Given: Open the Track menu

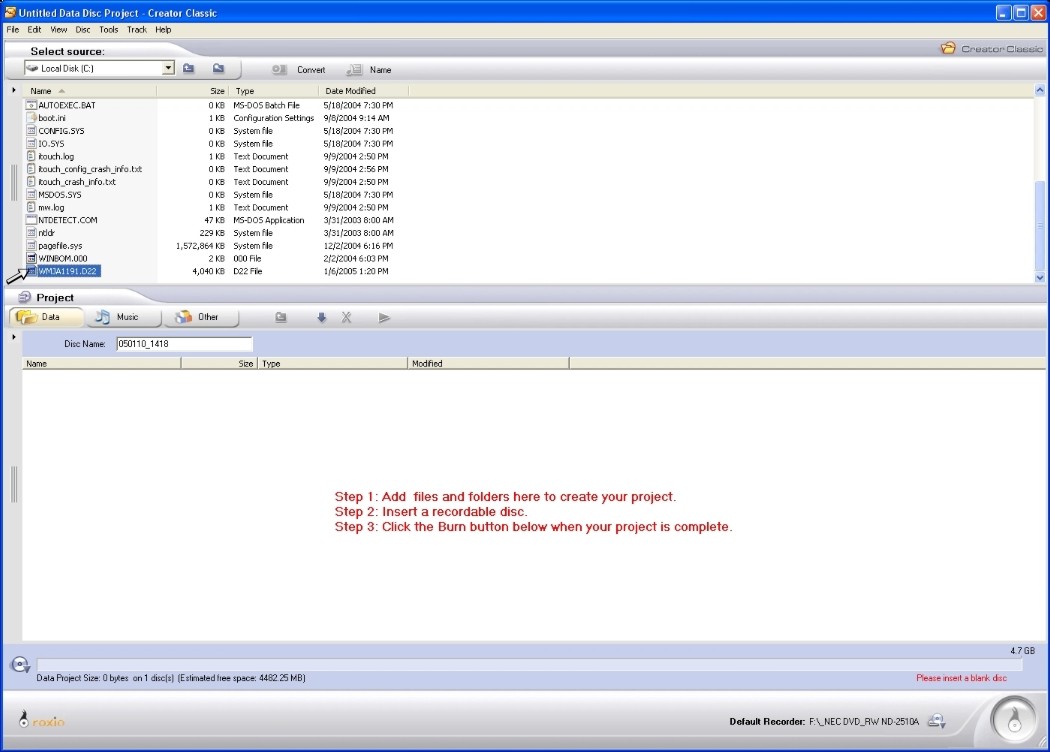Looking at the screenshot, I should click(137, 29).
